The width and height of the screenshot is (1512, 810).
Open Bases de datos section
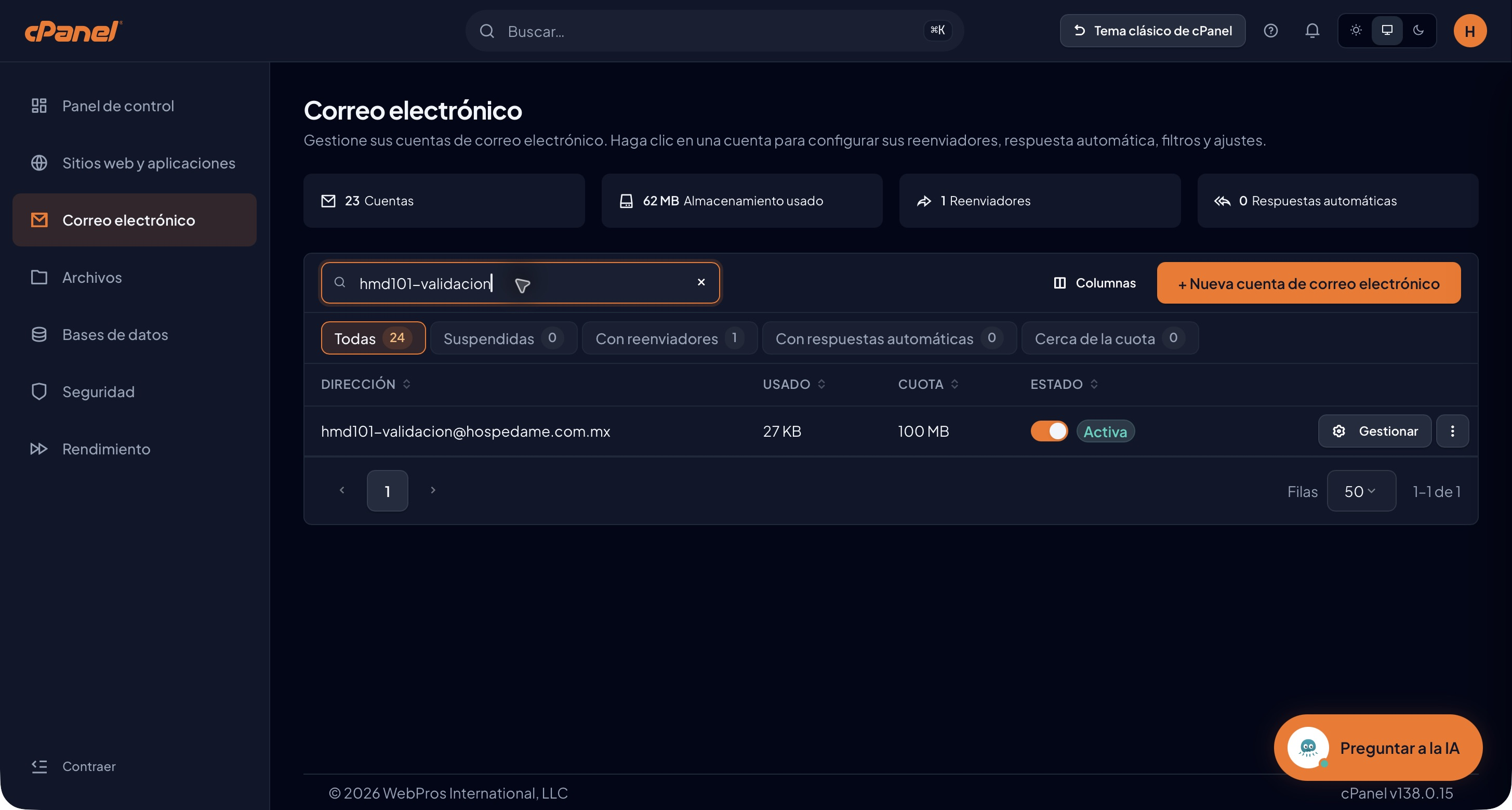click(135, 335)
